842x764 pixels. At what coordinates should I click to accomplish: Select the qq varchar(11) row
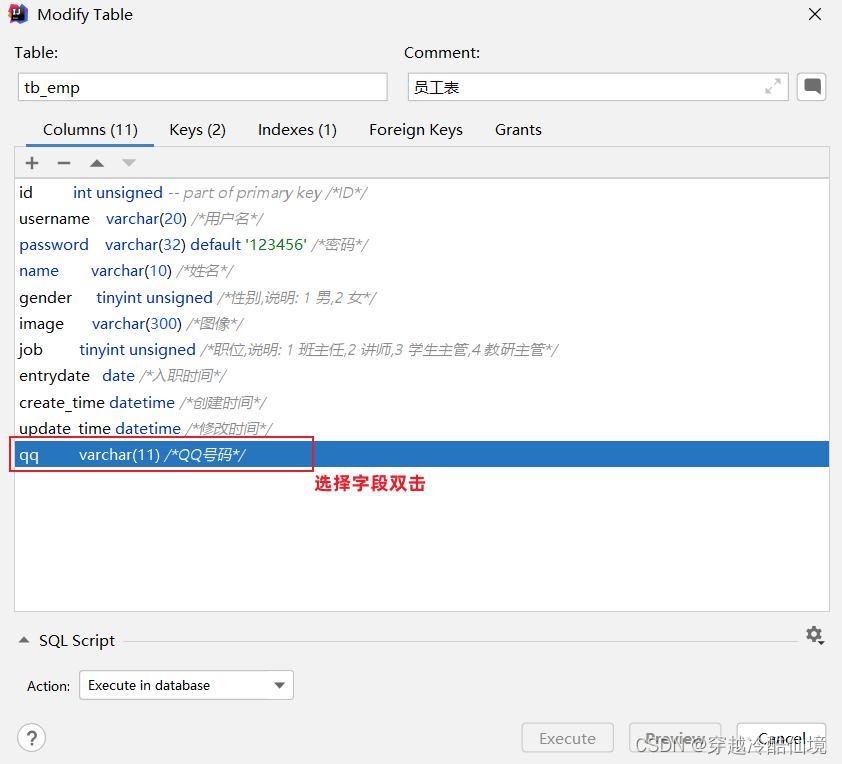tap(422, 454)
